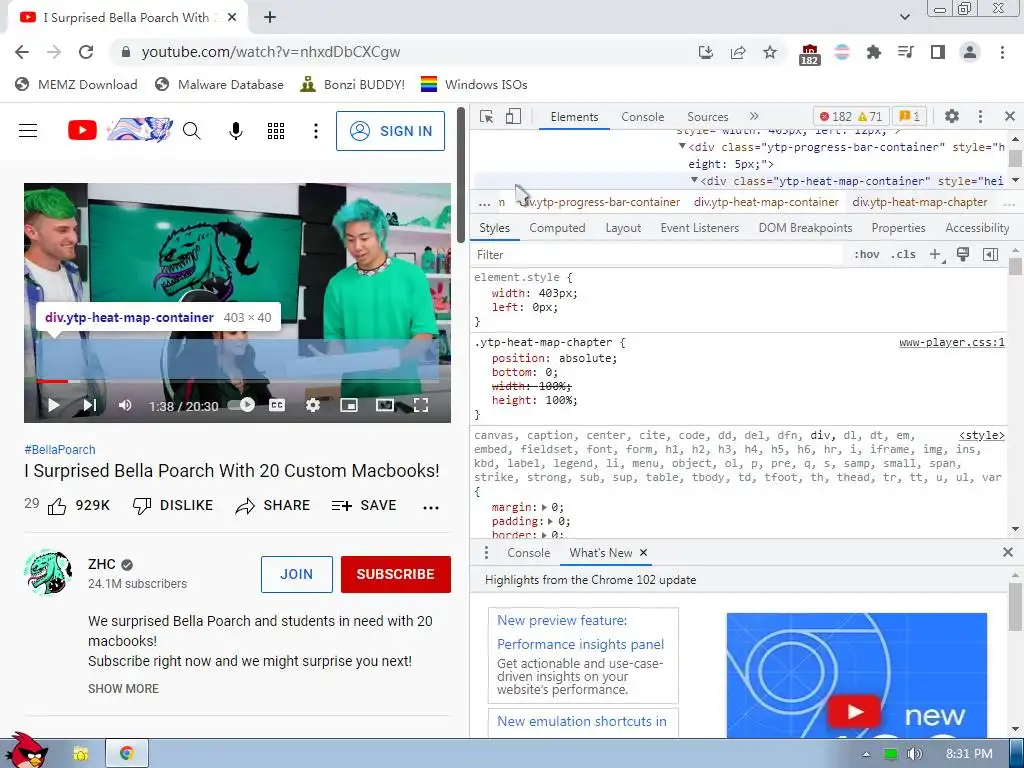Expand padding shorthand property
1024x768 pixels.
pos(551,521)
